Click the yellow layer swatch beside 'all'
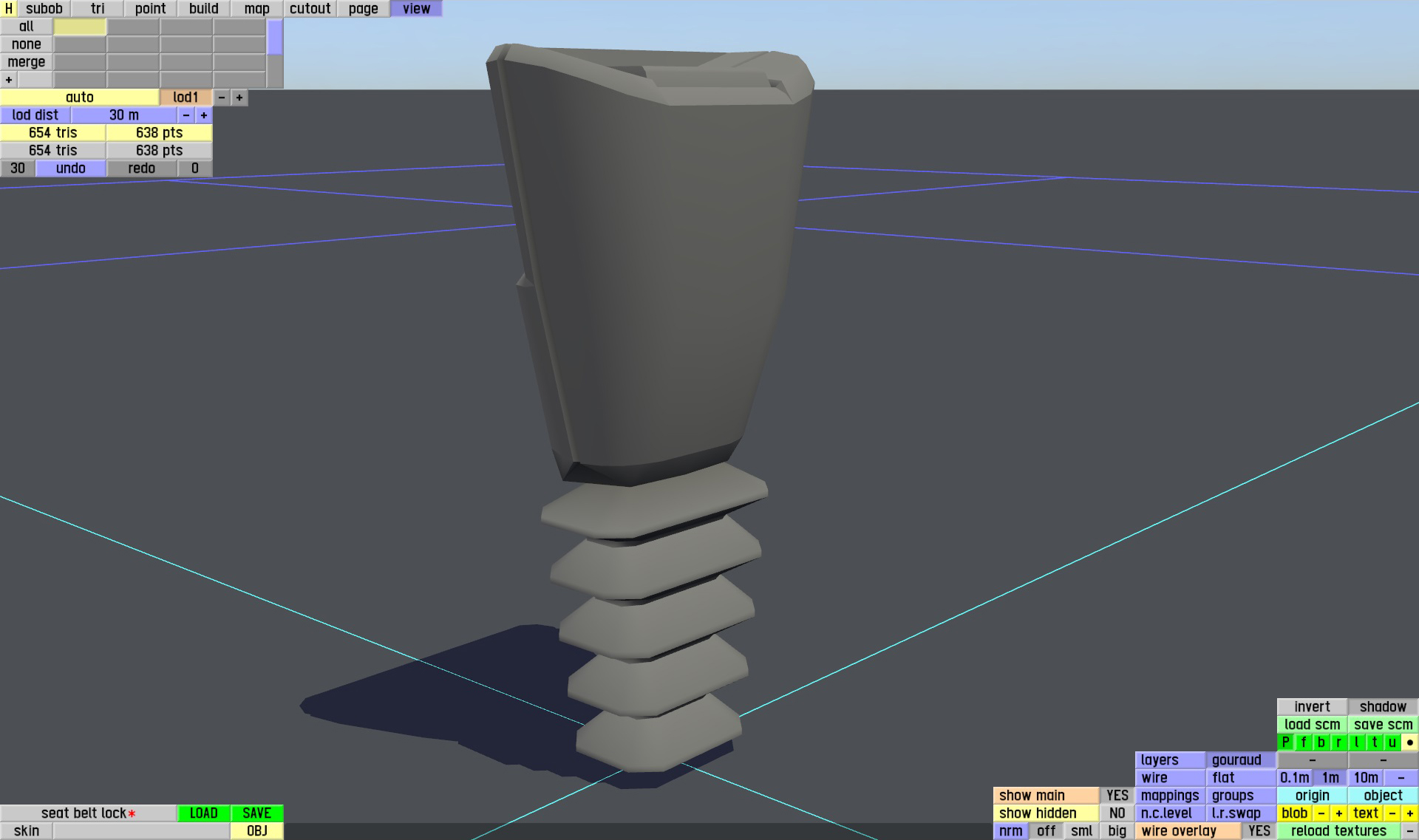 click(80, 27)
